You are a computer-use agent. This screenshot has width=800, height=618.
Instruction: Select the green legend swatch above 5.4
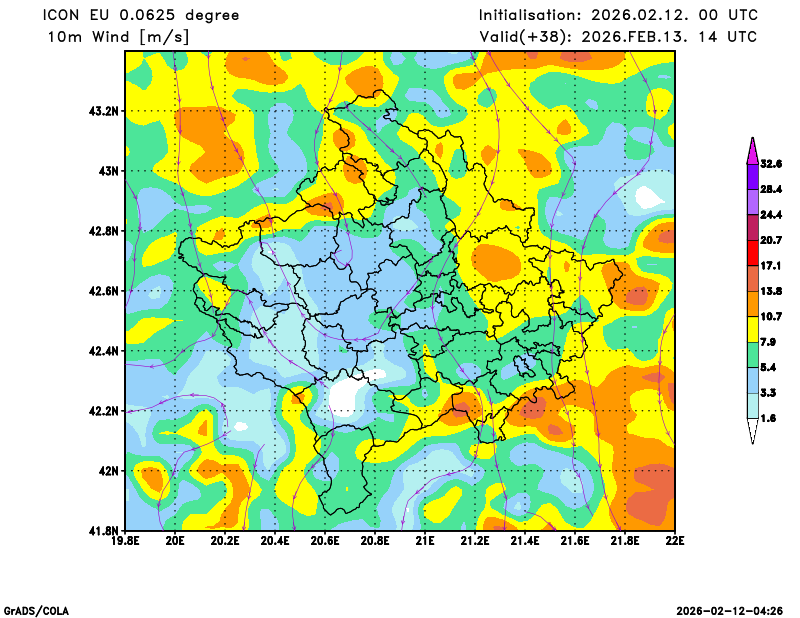tap(752, 355)
